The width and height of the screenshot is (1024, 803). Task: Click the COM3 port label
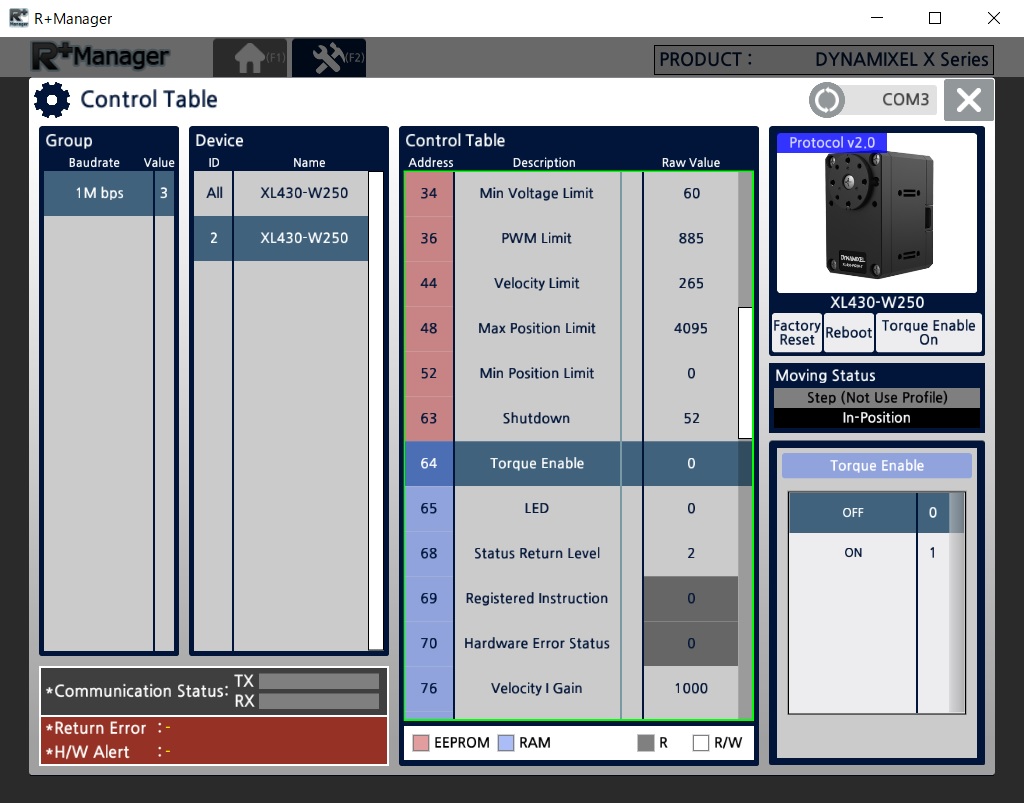(905, 100)
